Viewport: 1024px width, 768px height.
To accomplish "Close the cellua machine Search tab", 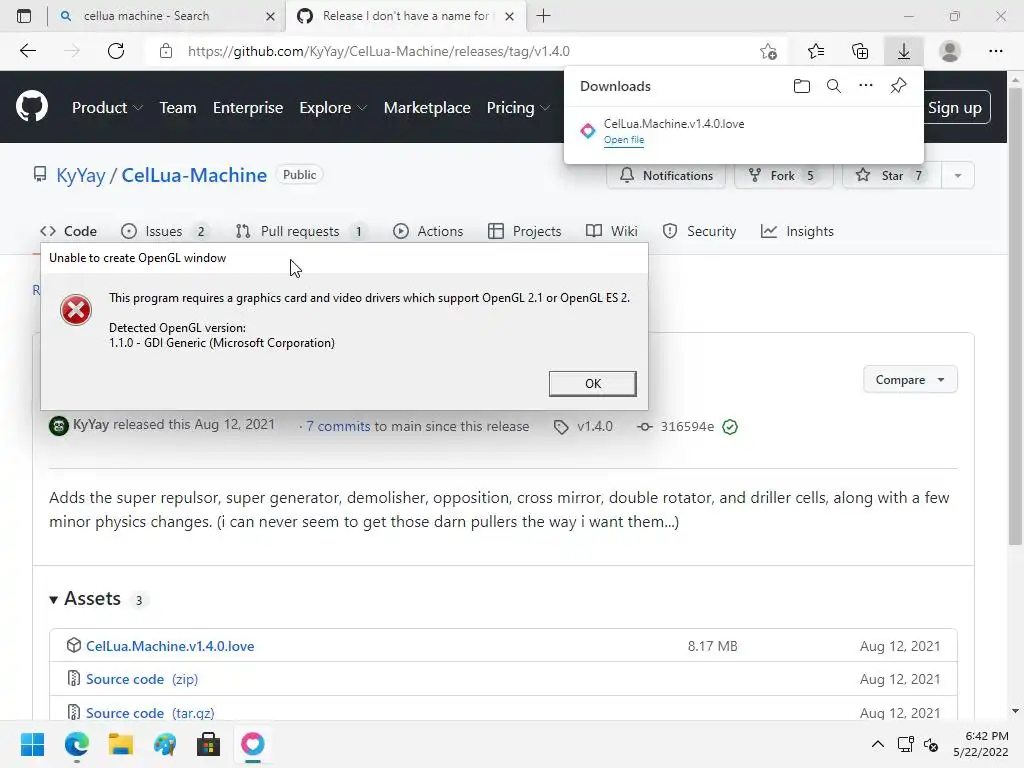I will pos(270,16).
